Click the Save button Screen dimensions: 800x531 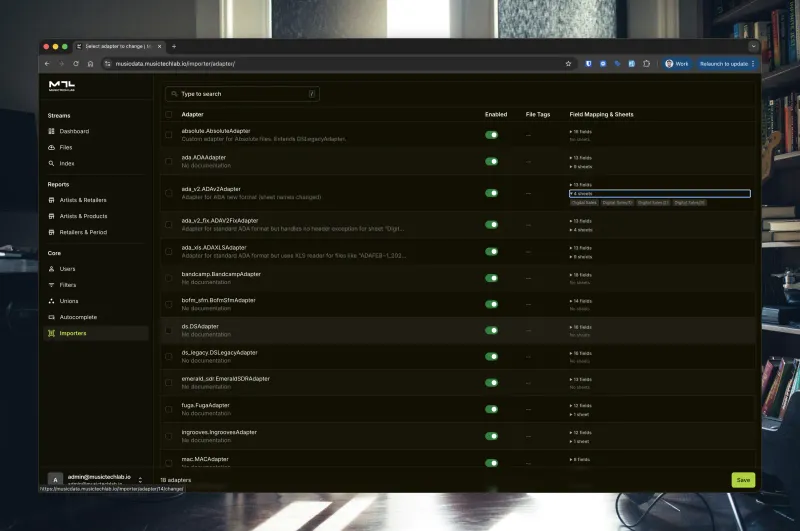click(743, 480)
